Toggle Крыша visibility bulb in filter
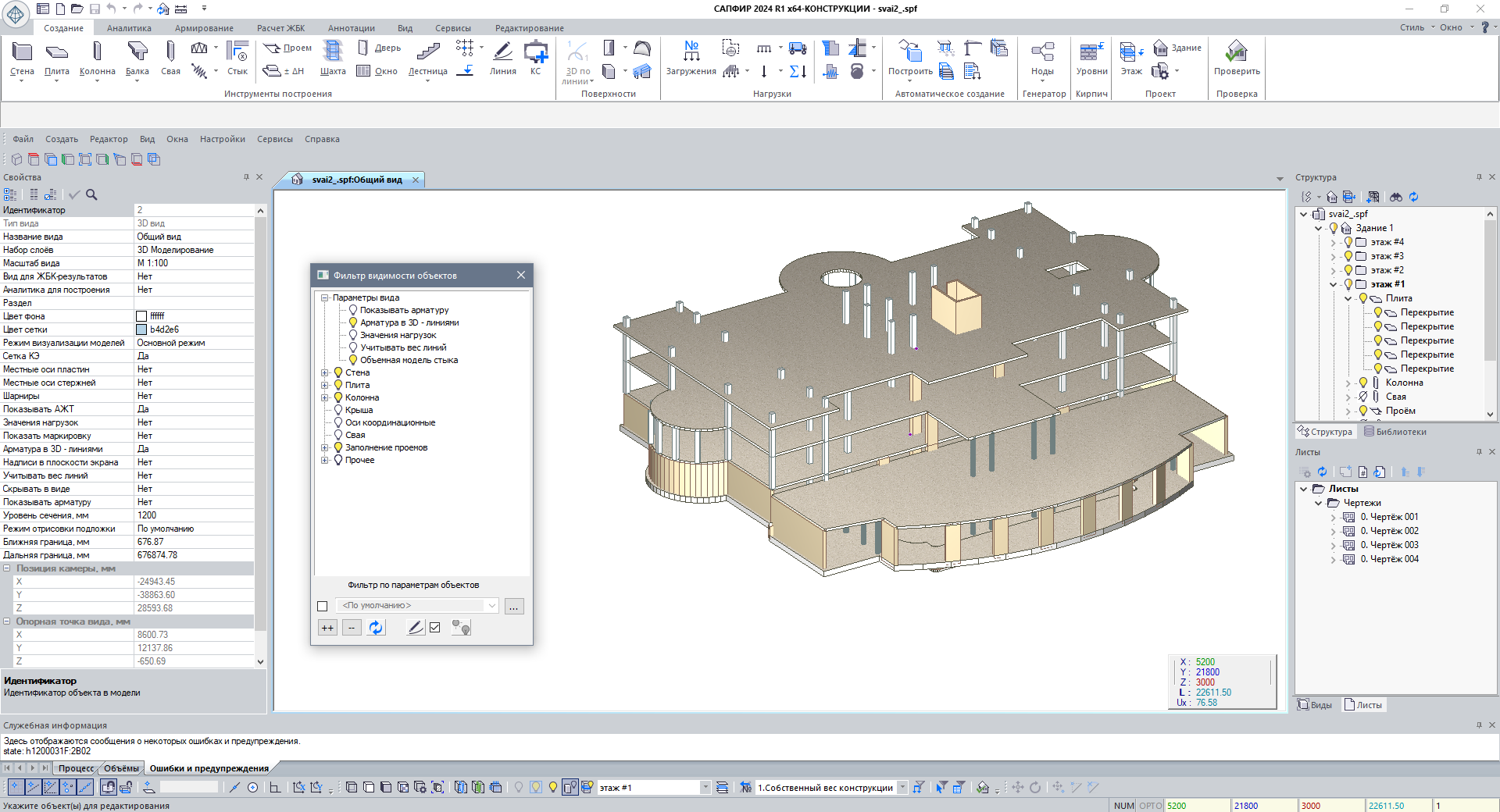 point(338,410)
